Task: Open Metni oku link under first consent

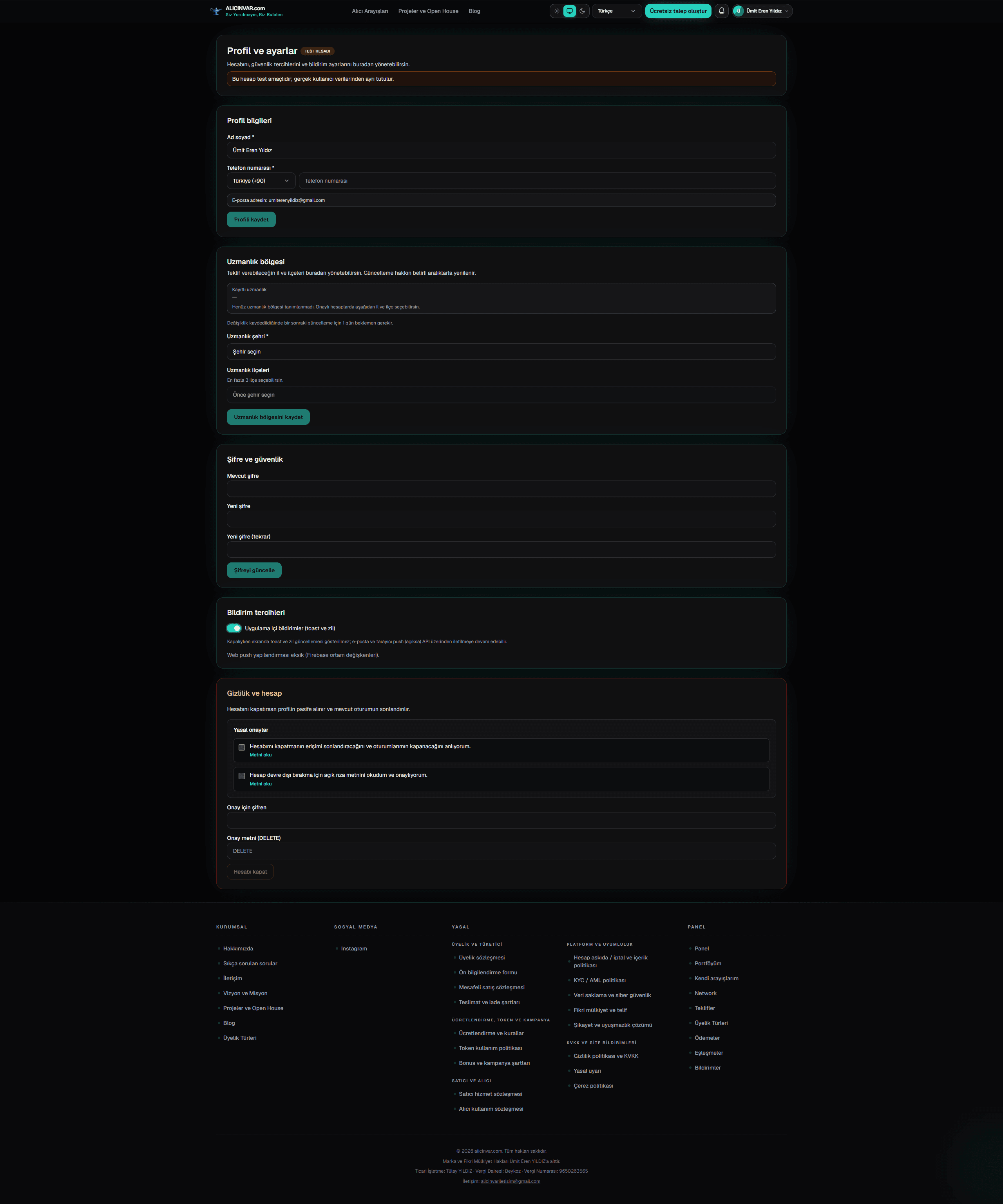Action: pyautogui.click(x=260, y=754)
